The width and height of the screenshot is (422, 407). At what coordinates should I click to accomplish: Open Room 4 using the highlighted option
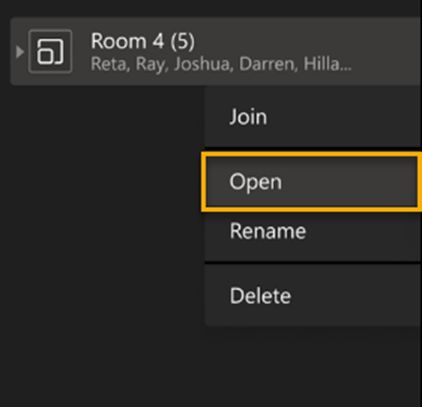click(x=311, y=182)
